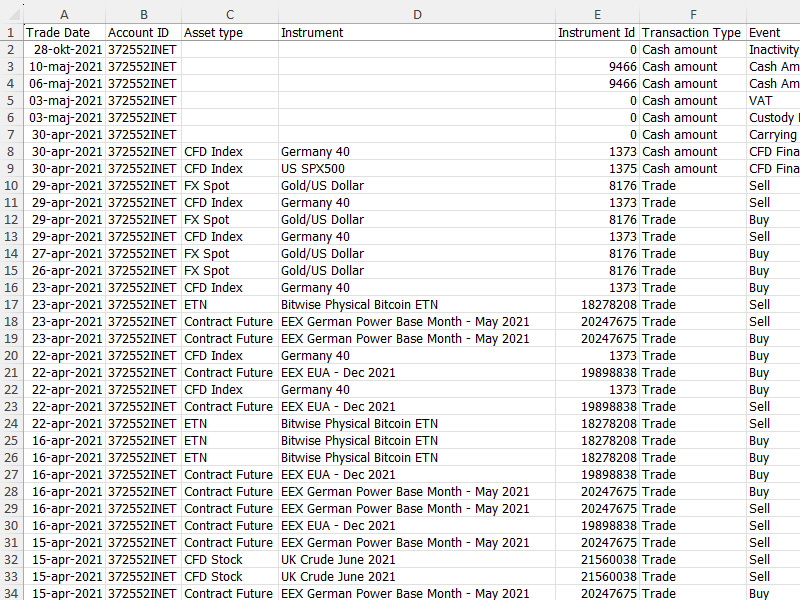Select column B header
Screen dimensions: 800x600
click(x=143, y=15)
